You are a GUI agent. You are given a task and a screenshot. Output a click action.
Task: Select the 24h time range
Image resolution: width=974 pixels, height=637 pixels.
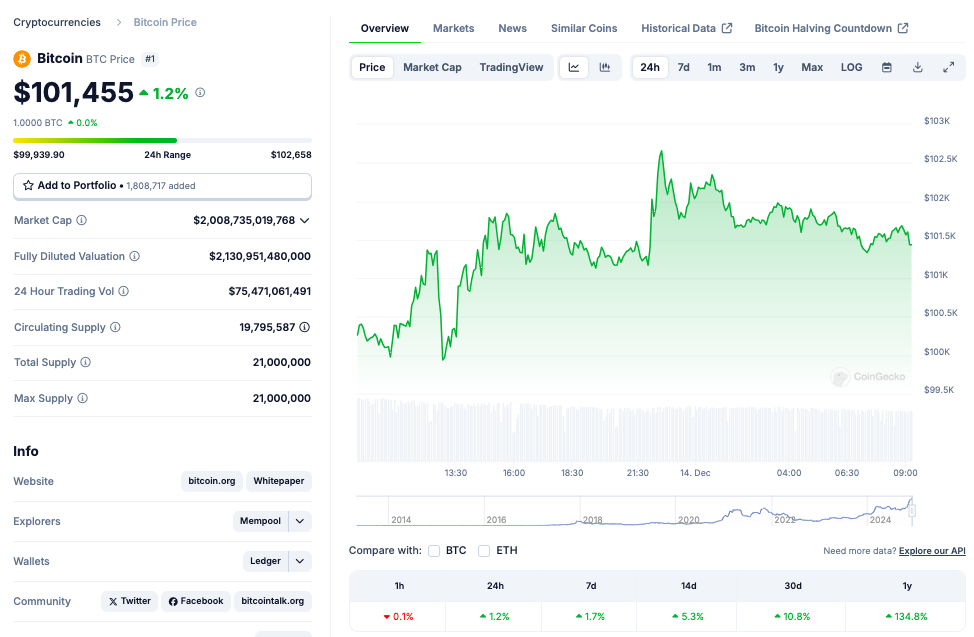tap(650, 67)
